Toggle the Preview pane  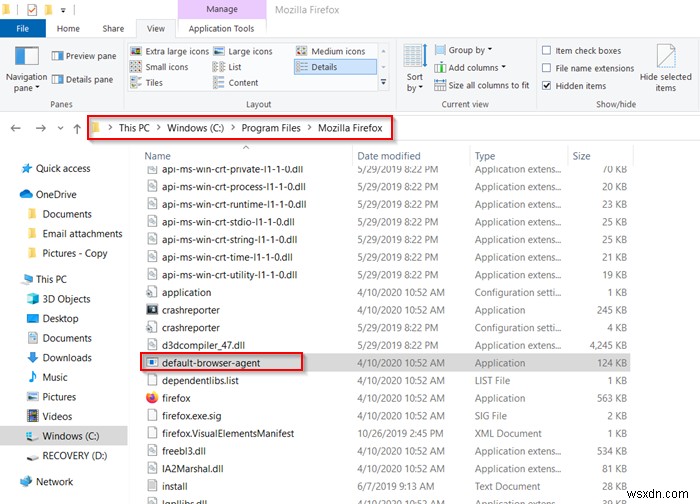[84, 56]
